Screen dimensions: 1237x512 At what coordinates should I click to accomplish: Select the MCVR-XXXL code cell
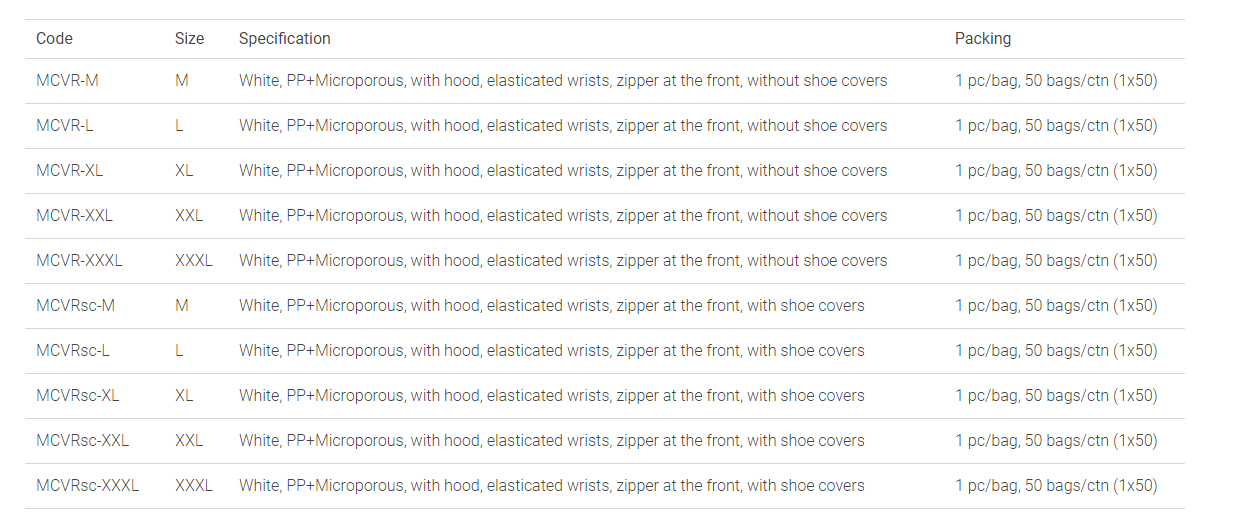coord(79,261)
